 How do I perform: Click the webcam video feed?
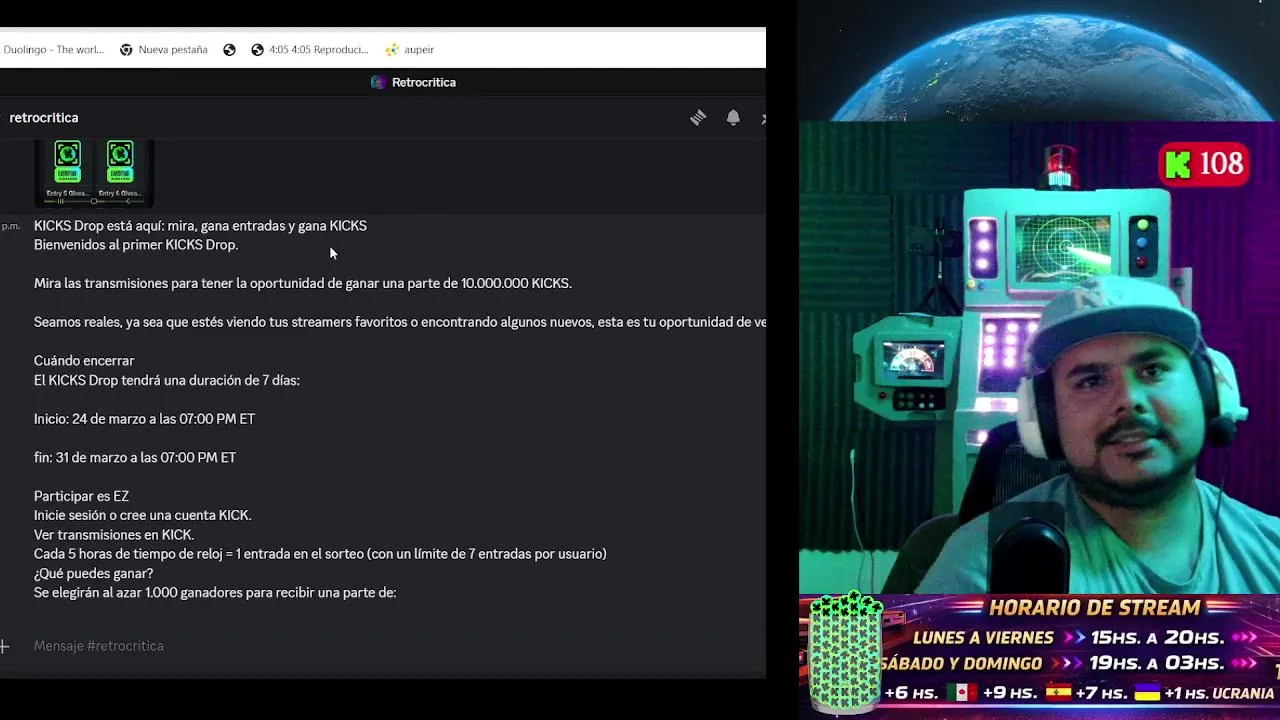(1039, 358)
